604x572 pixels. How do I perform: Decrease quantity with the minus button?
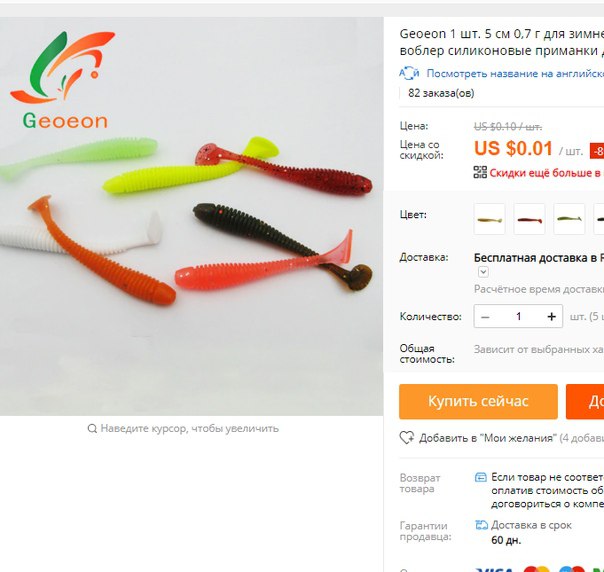pyautogui.click(x=485, y=316)
